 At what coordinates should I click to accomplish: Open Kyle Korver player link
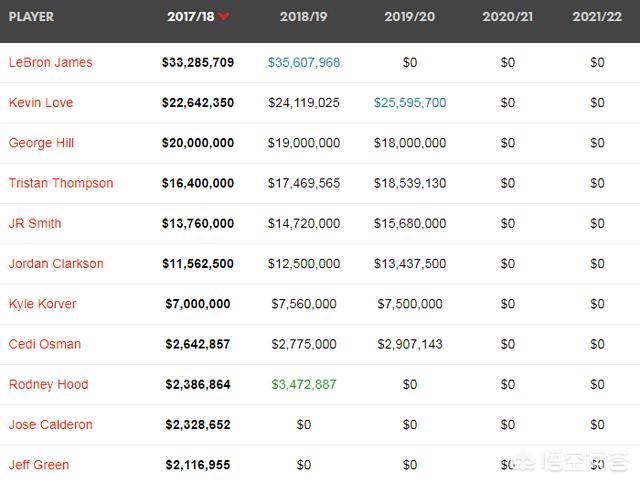pyautogui.click(x=43, y=304)
